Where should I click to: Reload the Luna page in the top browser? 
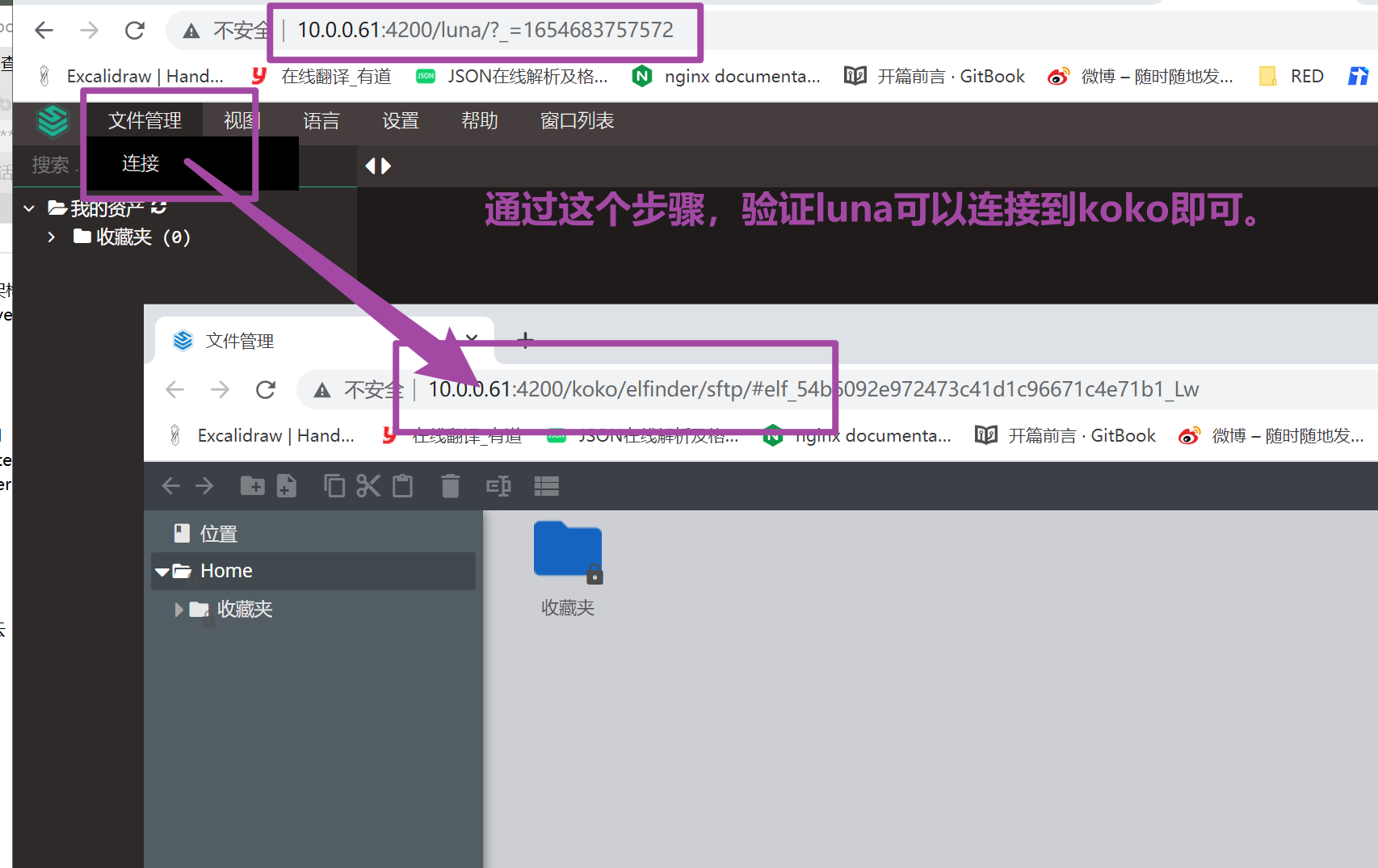pyautogui.click(x=135, y=31)
